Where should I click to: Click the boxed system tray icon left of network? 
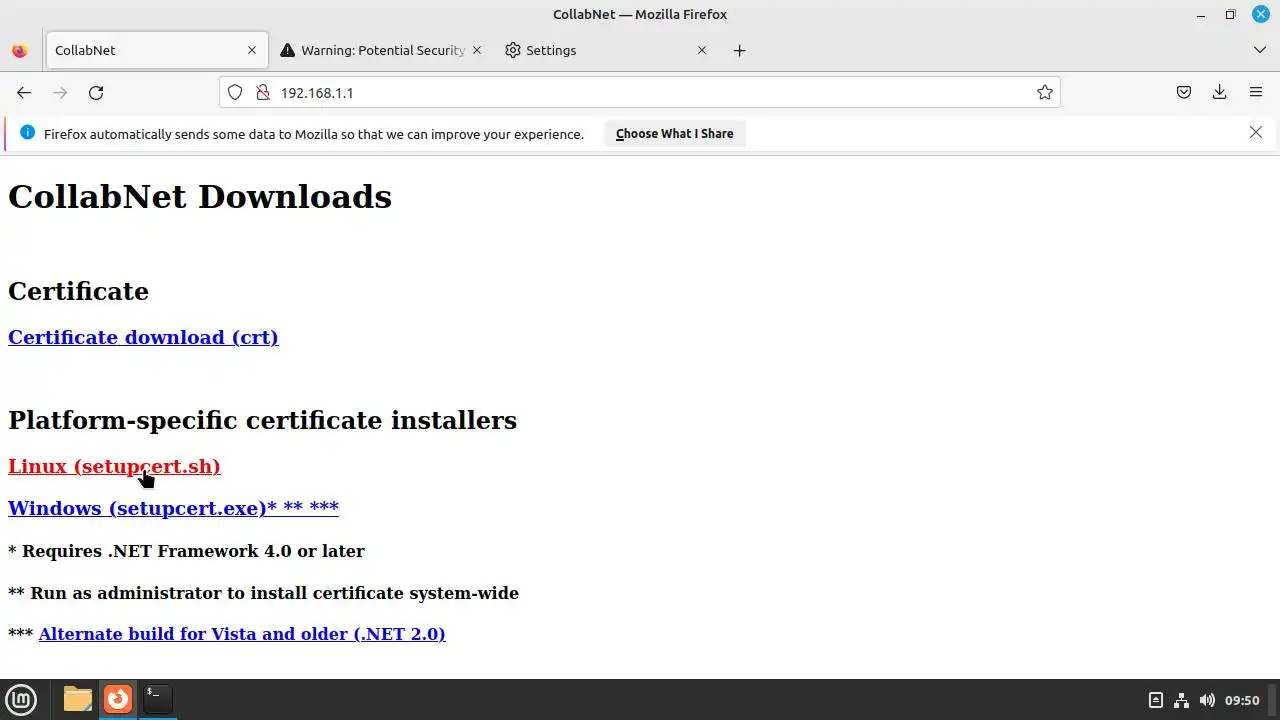click(1156, 700)
